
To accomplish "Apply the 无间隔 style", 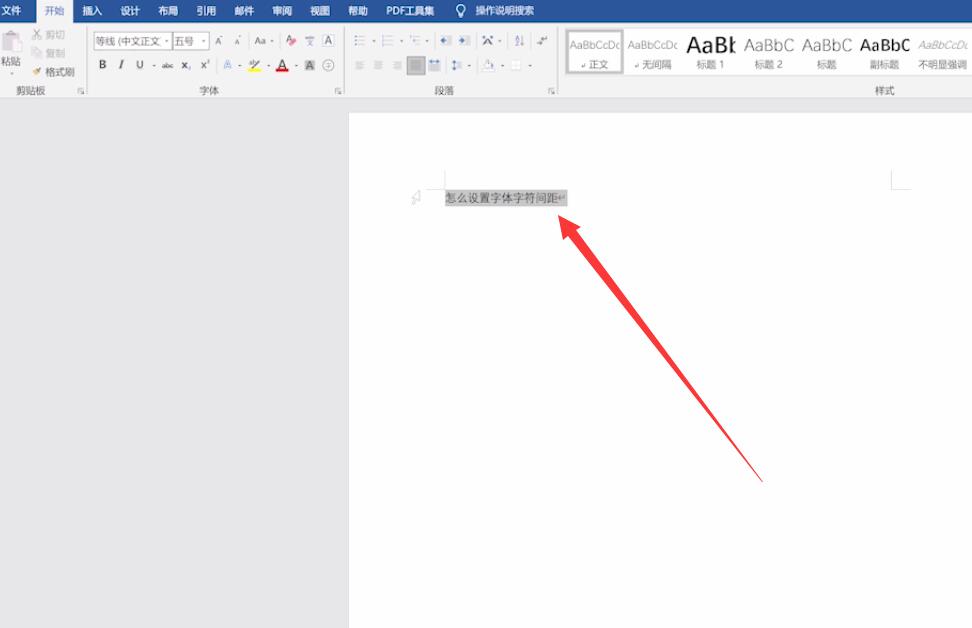I will point(652,52).
